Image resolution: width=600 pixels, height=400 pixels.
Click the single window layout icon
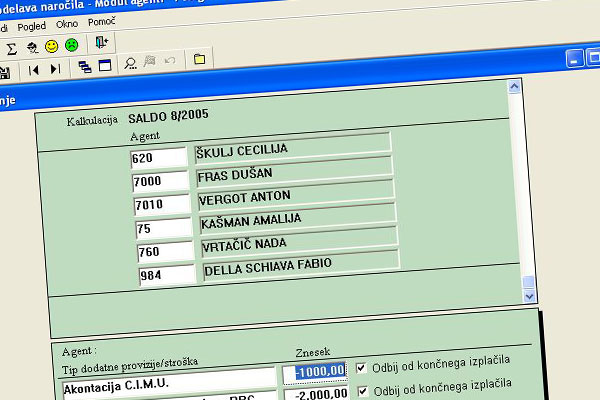(105, 68)
